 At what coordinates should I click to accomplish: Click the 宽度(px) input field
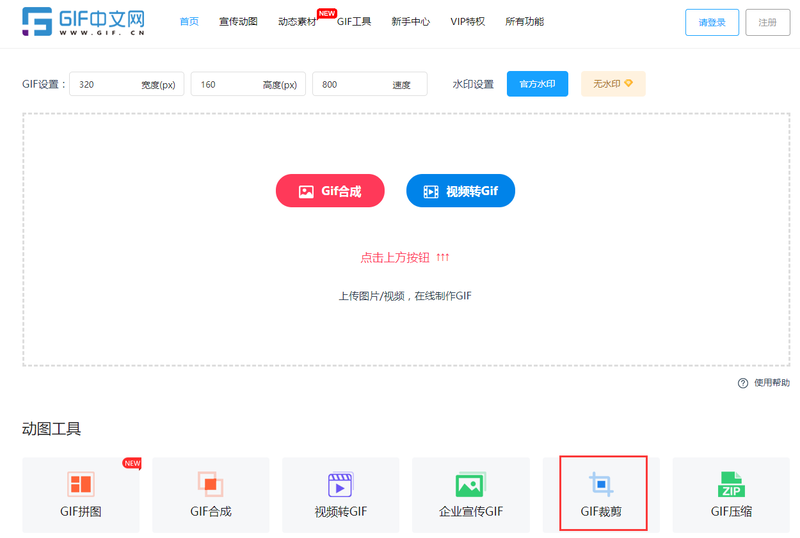(127, 84)
